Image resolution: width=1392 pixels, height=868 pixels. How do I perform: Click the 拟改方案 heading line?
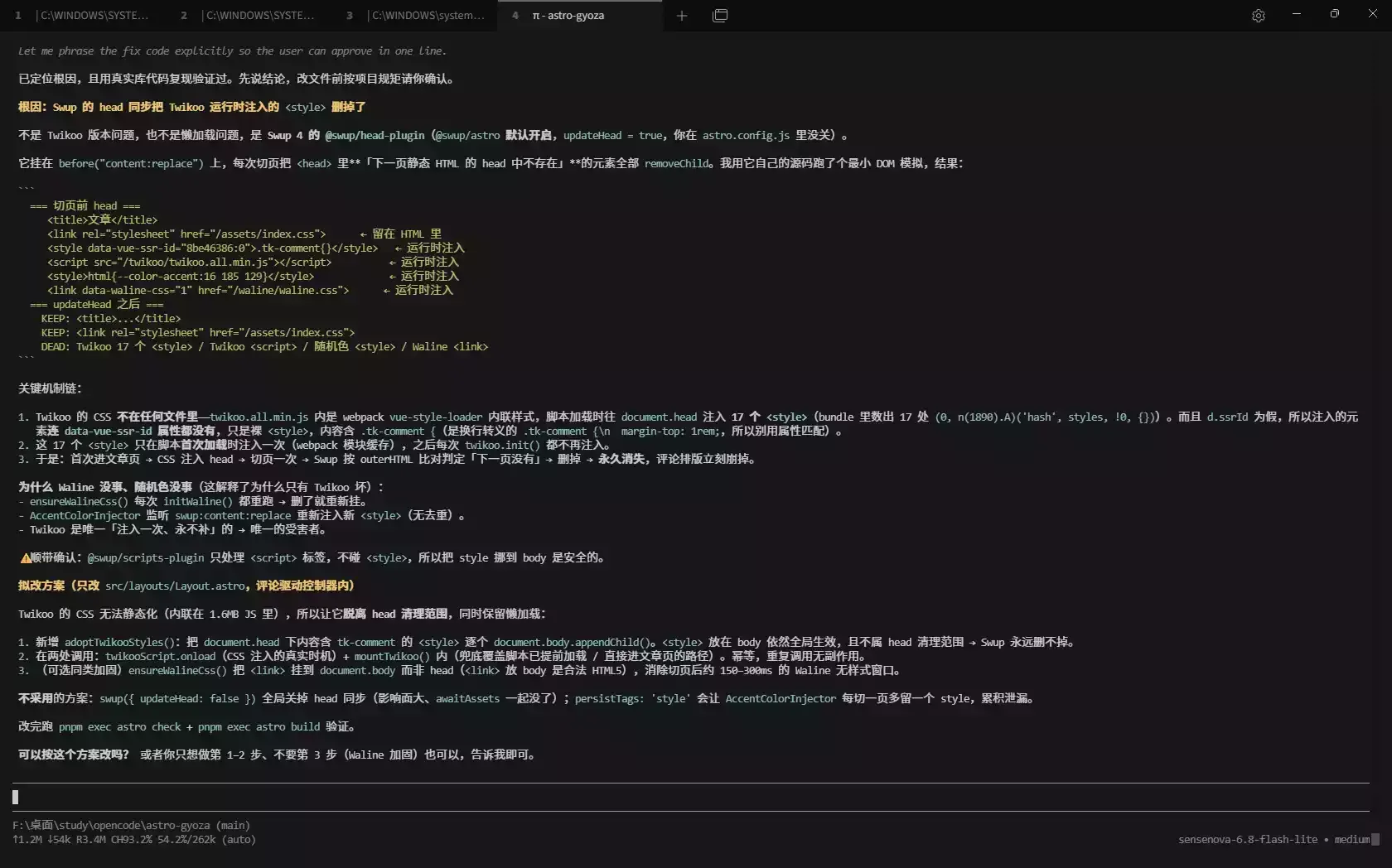(x=186, y=586)
